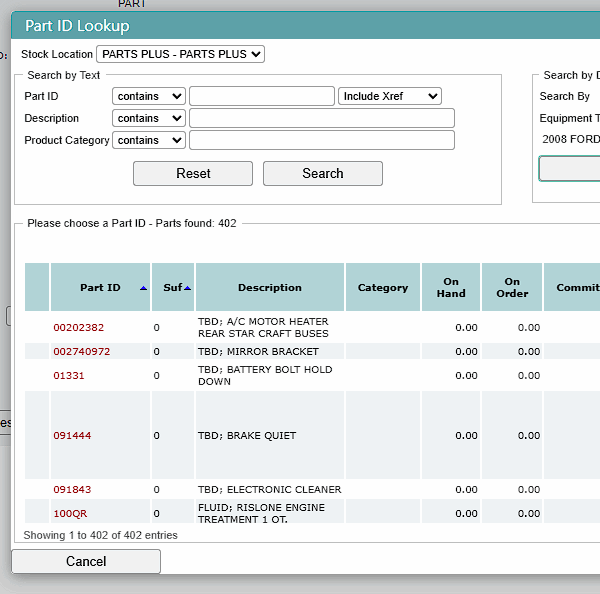Select part 00202382 link

[78, 328]
